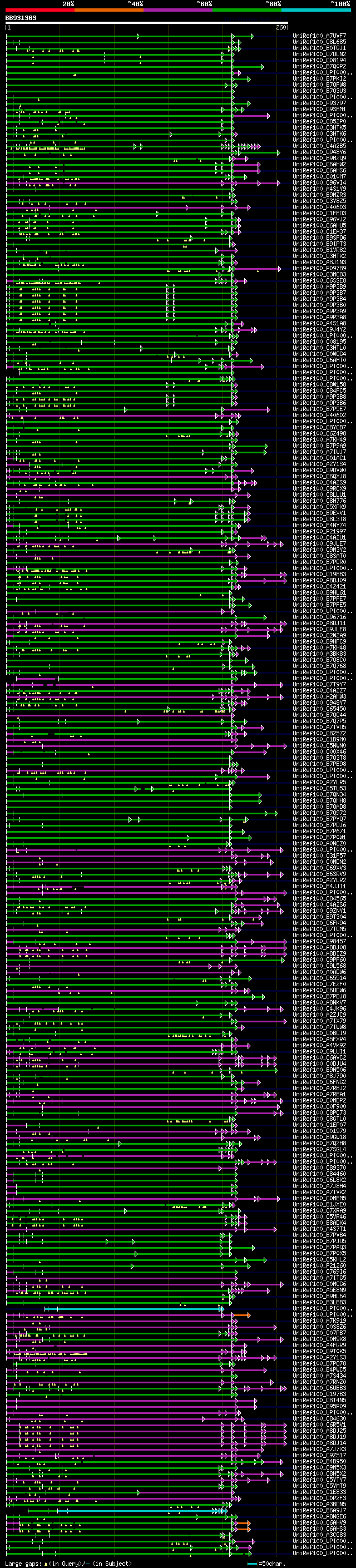Open the UniRef100_Q31F57 entry
Screen dimensions: 356x1568
(319, 856)
